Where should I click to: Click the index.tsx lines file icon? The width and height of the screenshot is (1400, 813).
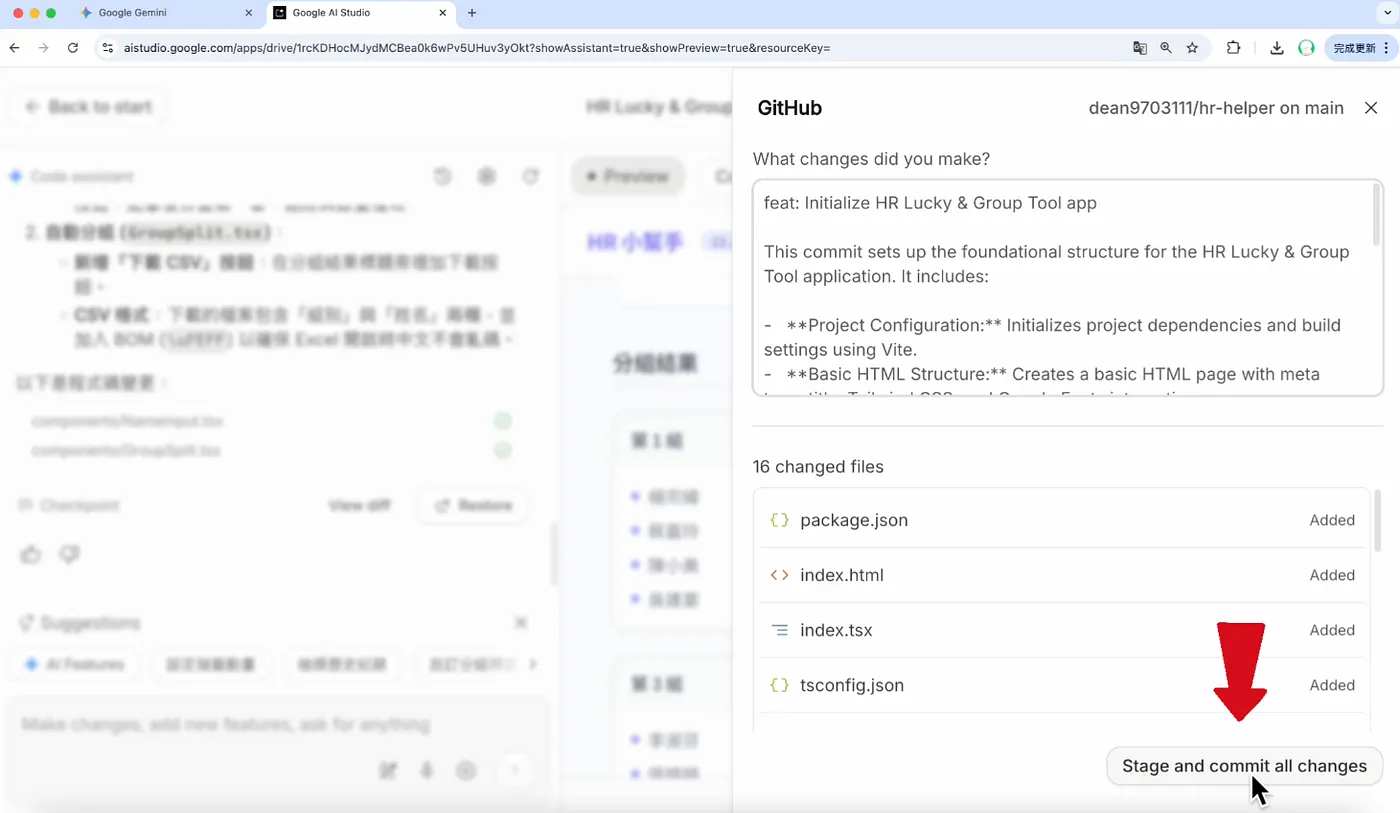tap(779, 630)
